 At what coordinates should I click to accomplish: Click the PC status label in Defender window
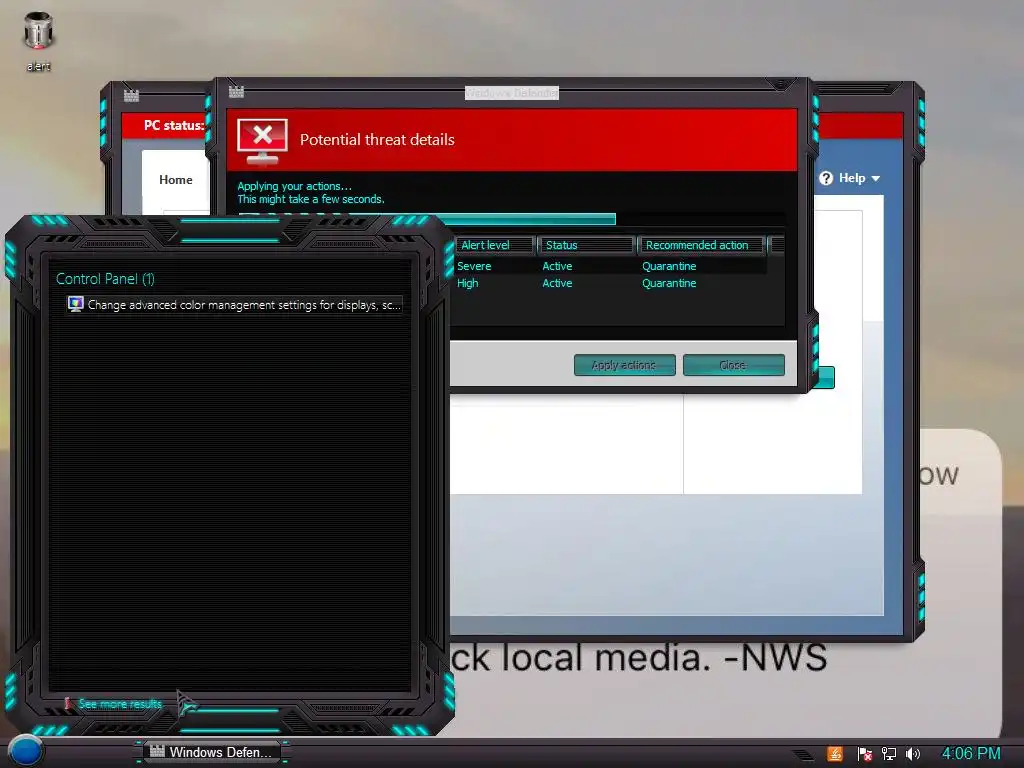(x=174, y=125)
